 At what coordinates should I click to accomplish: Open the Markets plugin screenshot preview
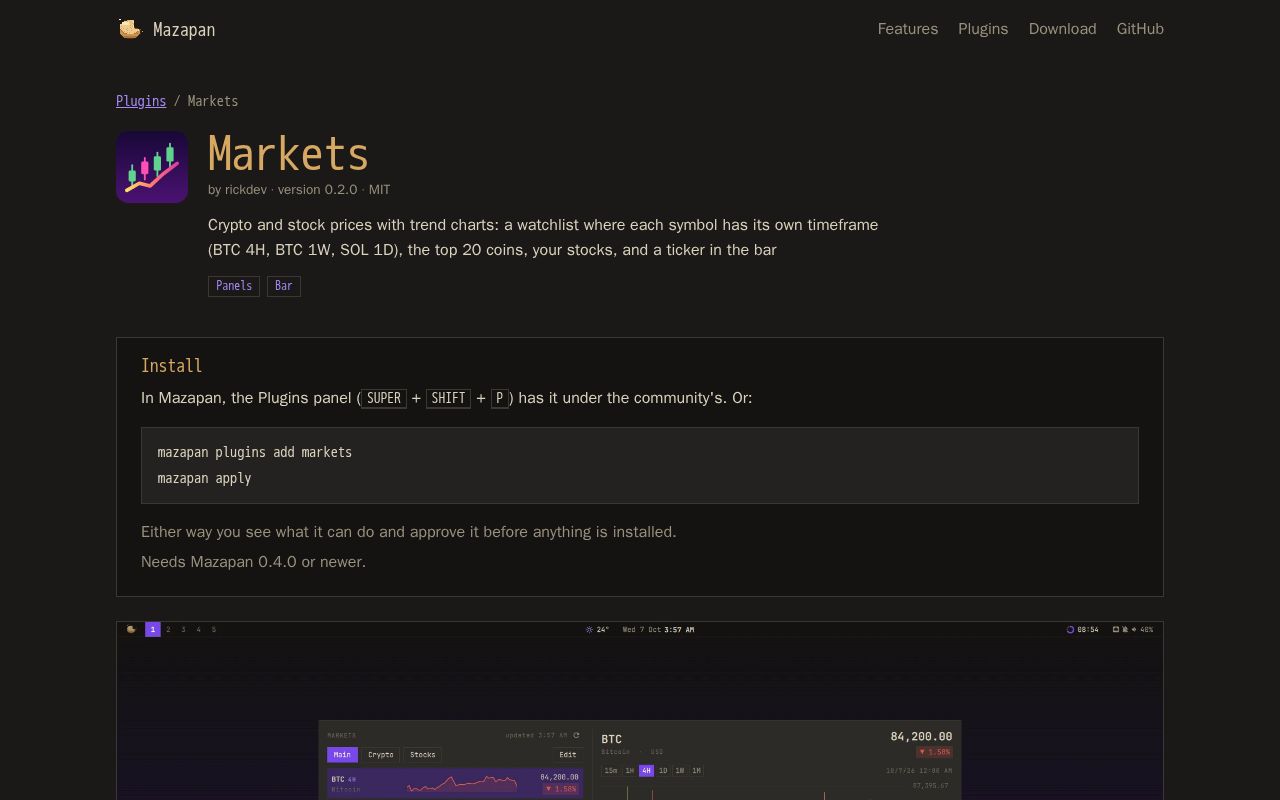pos(640,711)
